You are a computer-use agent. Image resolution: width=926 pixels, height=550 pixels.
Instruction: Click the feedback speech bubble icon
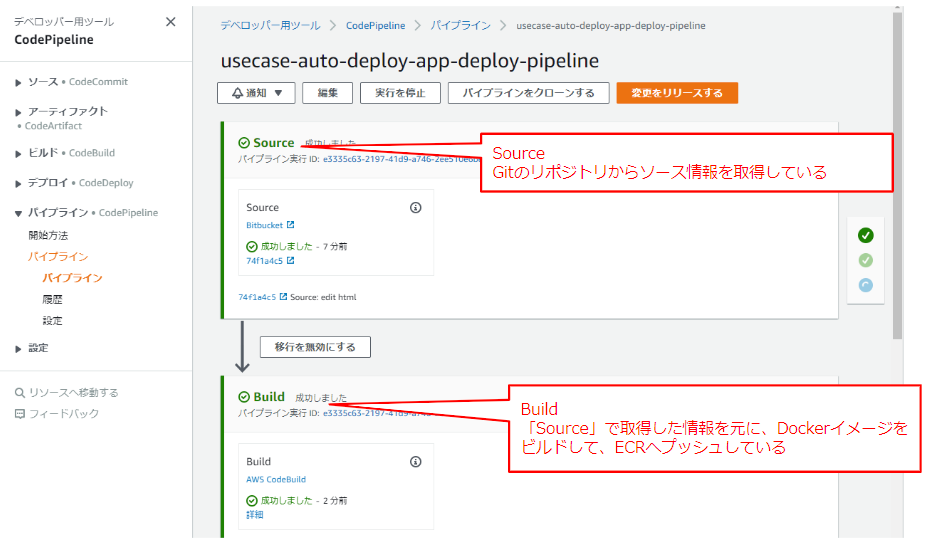[x=19, y=414]
